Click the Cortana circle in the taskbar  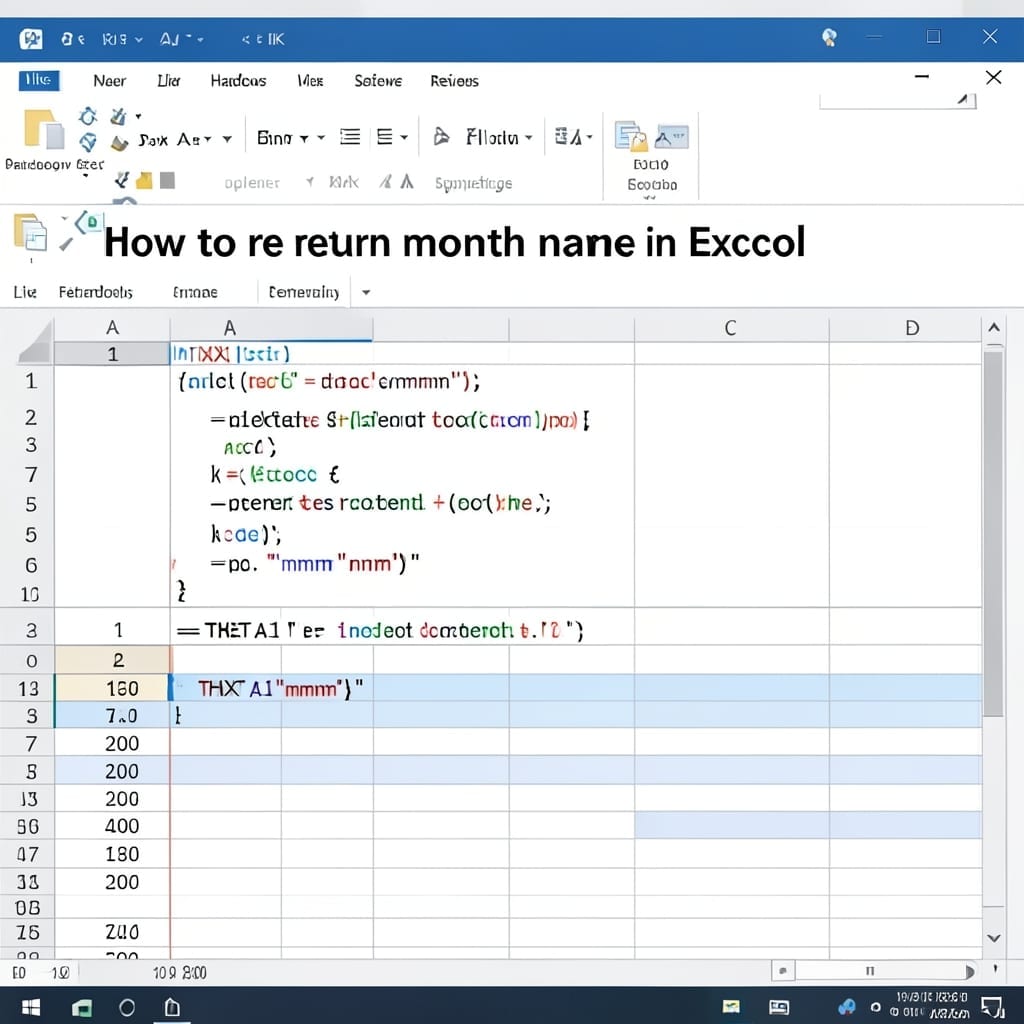click(x=127, y=1007)
